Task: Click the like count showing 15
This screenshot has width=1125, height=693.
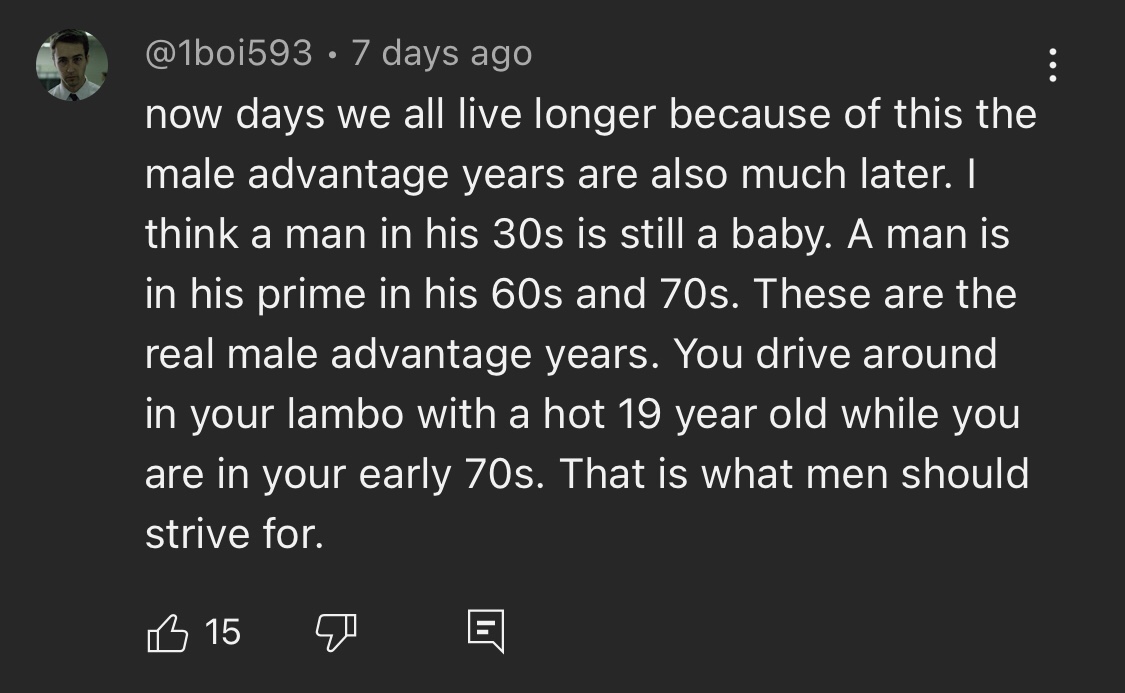Action: tap(222, 631)
